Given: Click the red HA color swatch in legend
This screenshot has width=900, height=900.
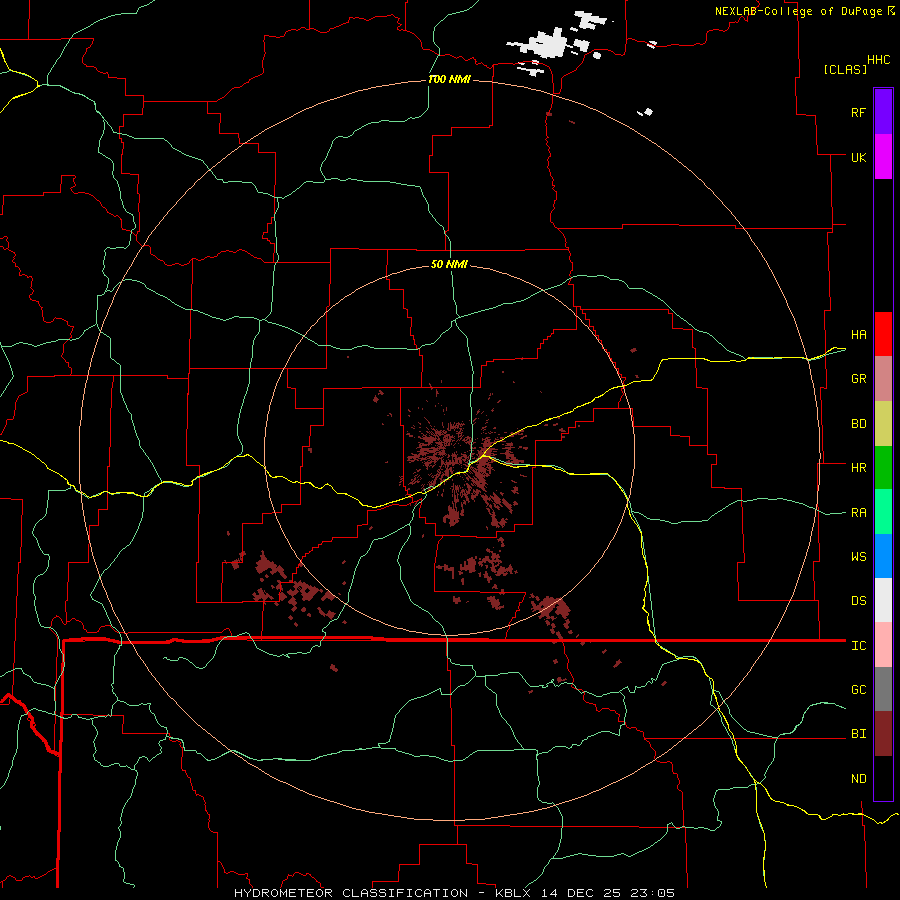Looking at the screenshot, I should [883, 334].
